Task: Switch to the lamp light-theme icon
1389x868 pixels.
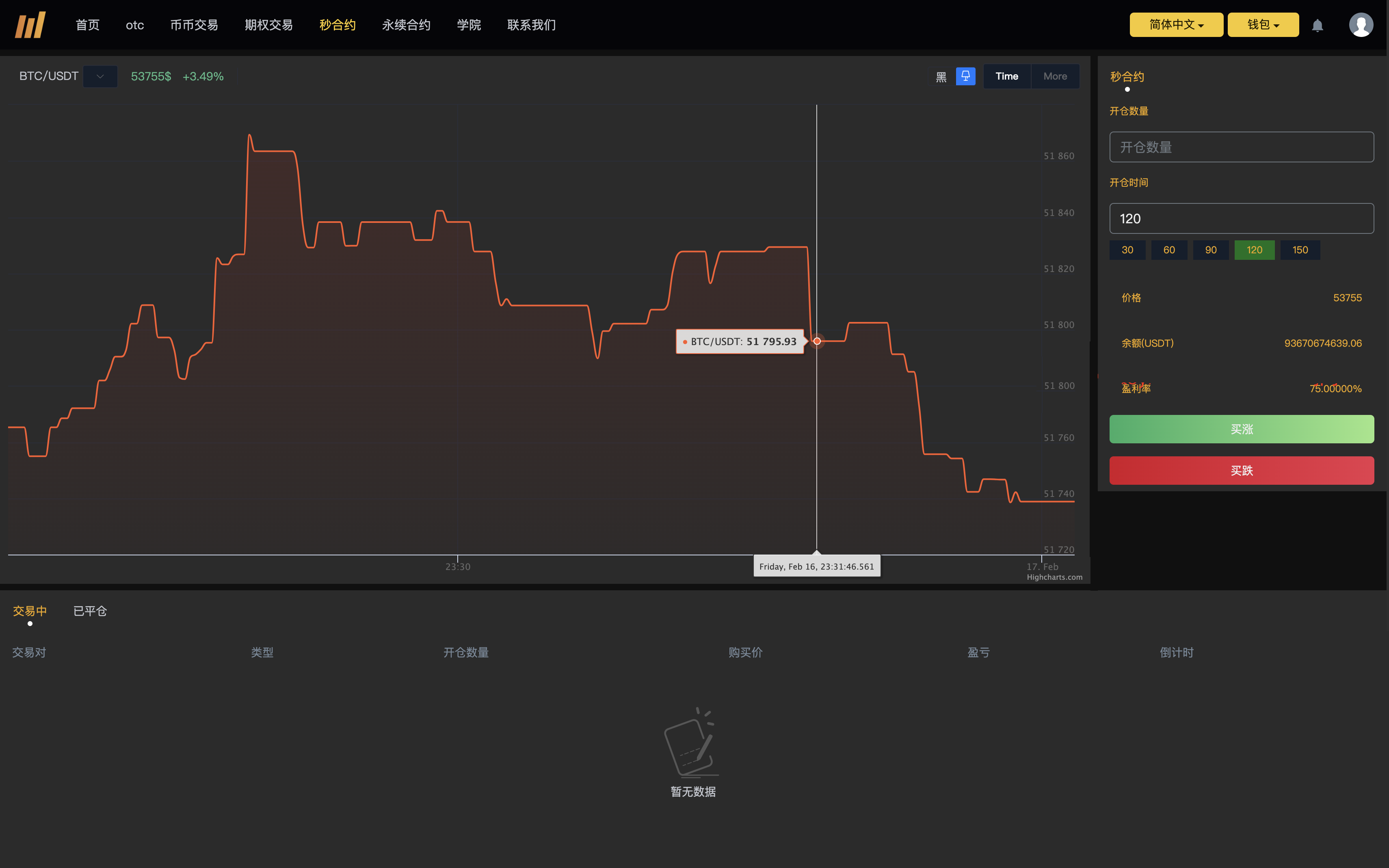Action: click(965, 76)
